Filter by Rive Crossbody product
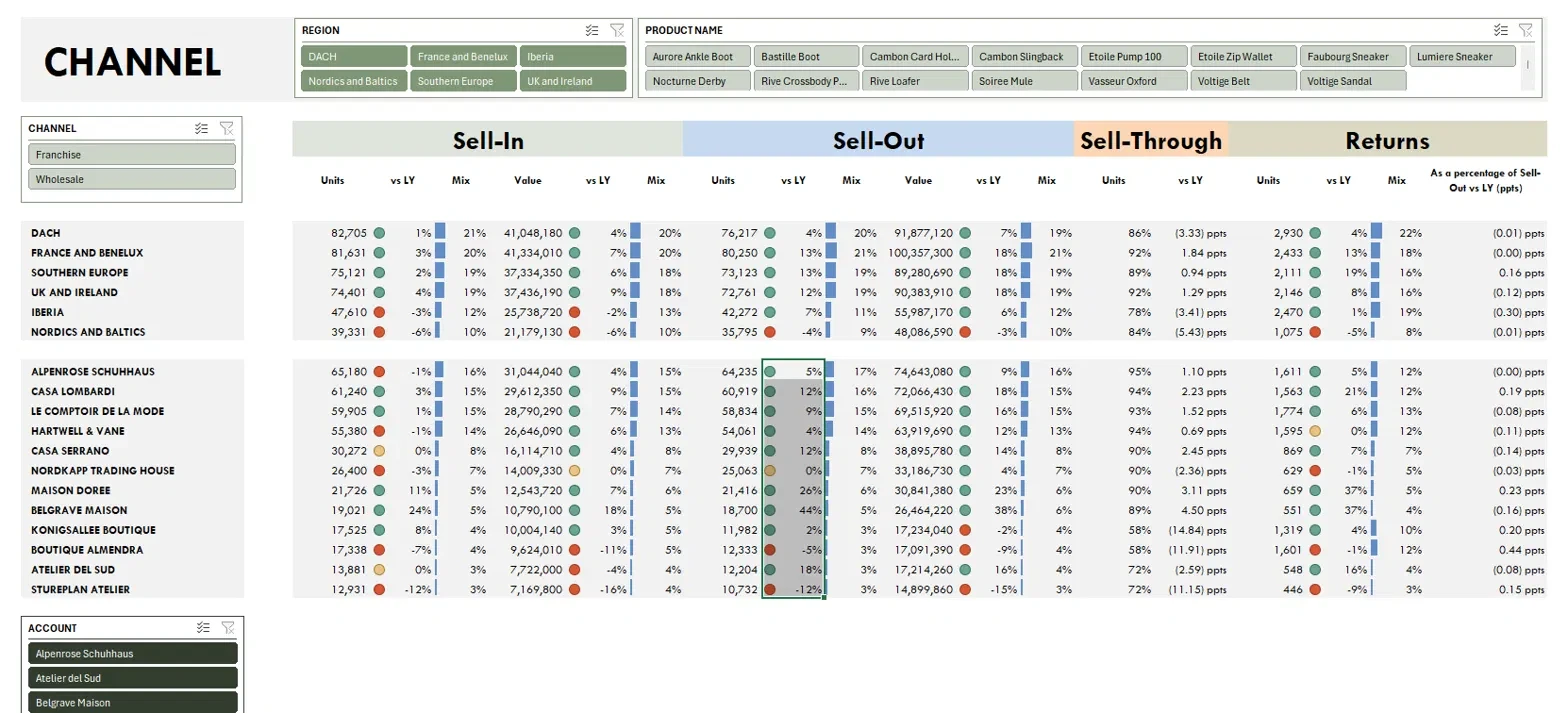The width and height of the screenshot is (1568, 713). point(806,81)
